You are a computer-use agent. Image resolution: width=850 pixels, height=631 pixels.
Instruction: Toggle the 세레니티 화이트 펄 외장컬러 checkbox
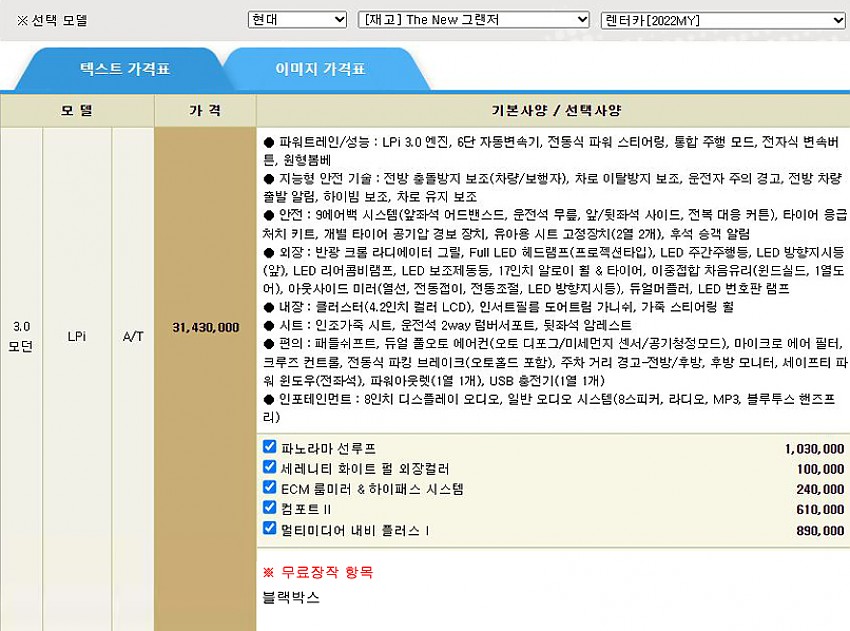pos(269,468)
